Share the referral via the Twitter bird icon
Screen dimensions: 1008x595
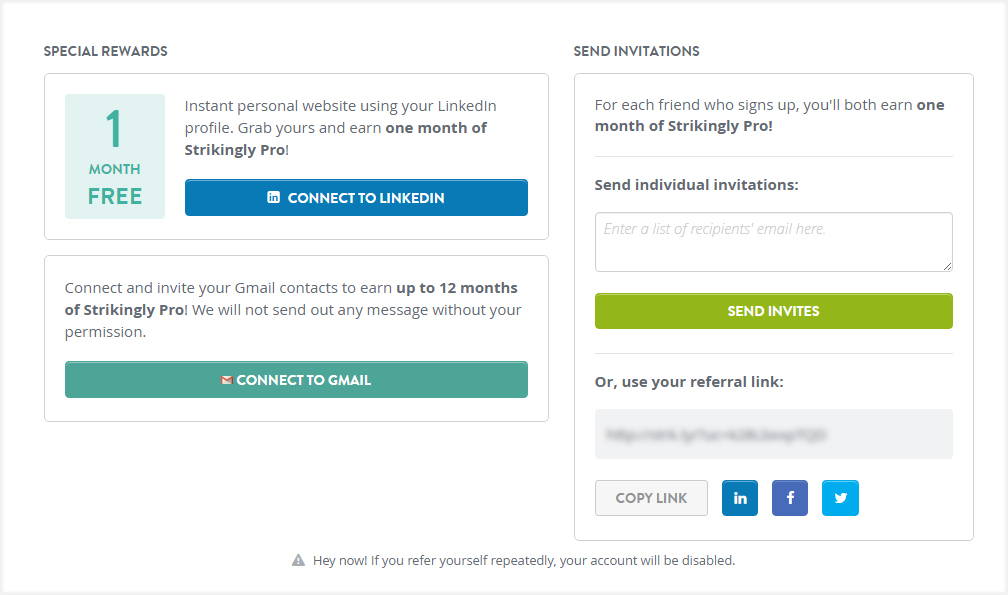tap(840, 498)
